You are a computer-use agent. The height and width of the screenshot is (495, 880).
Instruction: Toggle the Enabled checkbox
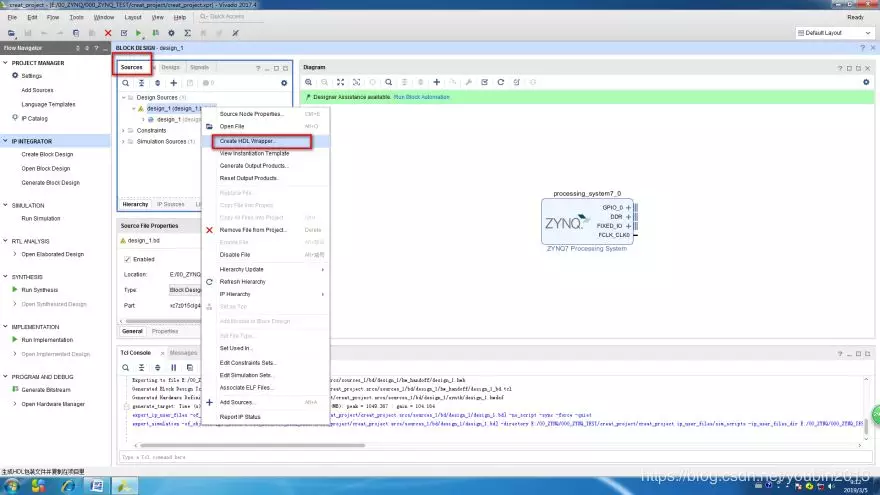point(127,259)
